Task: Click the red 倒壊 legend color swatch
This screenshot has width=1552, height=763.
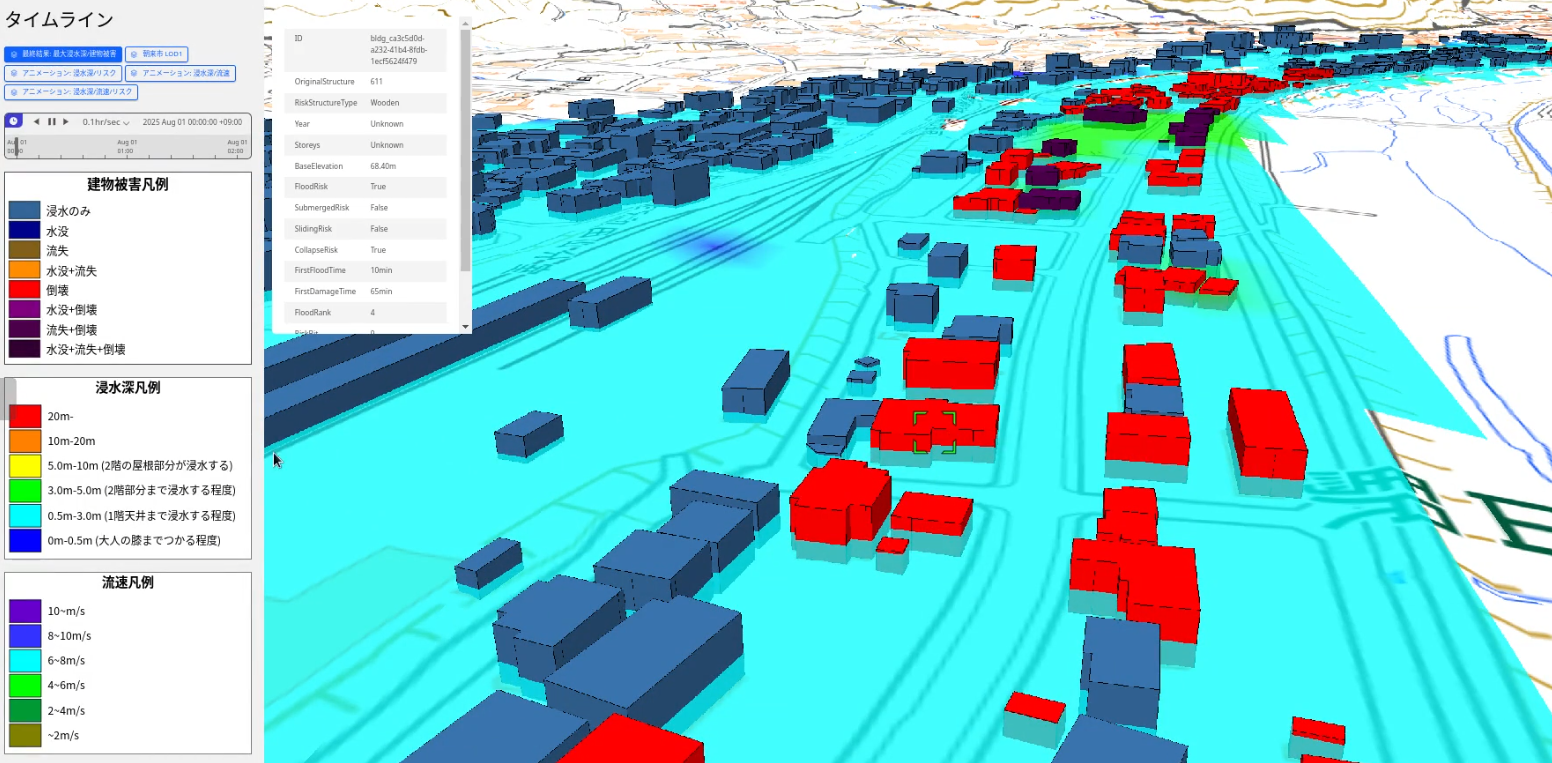Action: pos(24,290)
